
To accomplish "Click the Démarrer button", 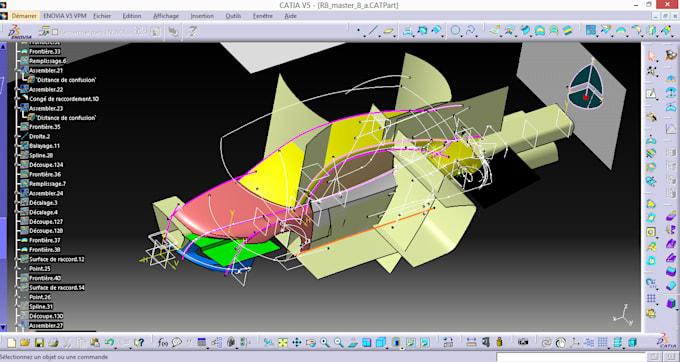I will click(x=24, y=16).
